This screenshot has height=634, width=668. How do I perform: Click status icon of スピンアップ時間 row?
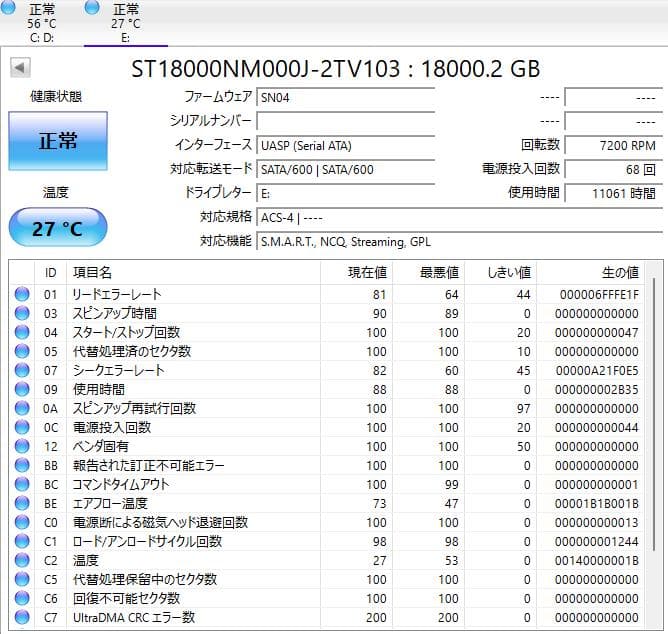(x=22, y=313)
